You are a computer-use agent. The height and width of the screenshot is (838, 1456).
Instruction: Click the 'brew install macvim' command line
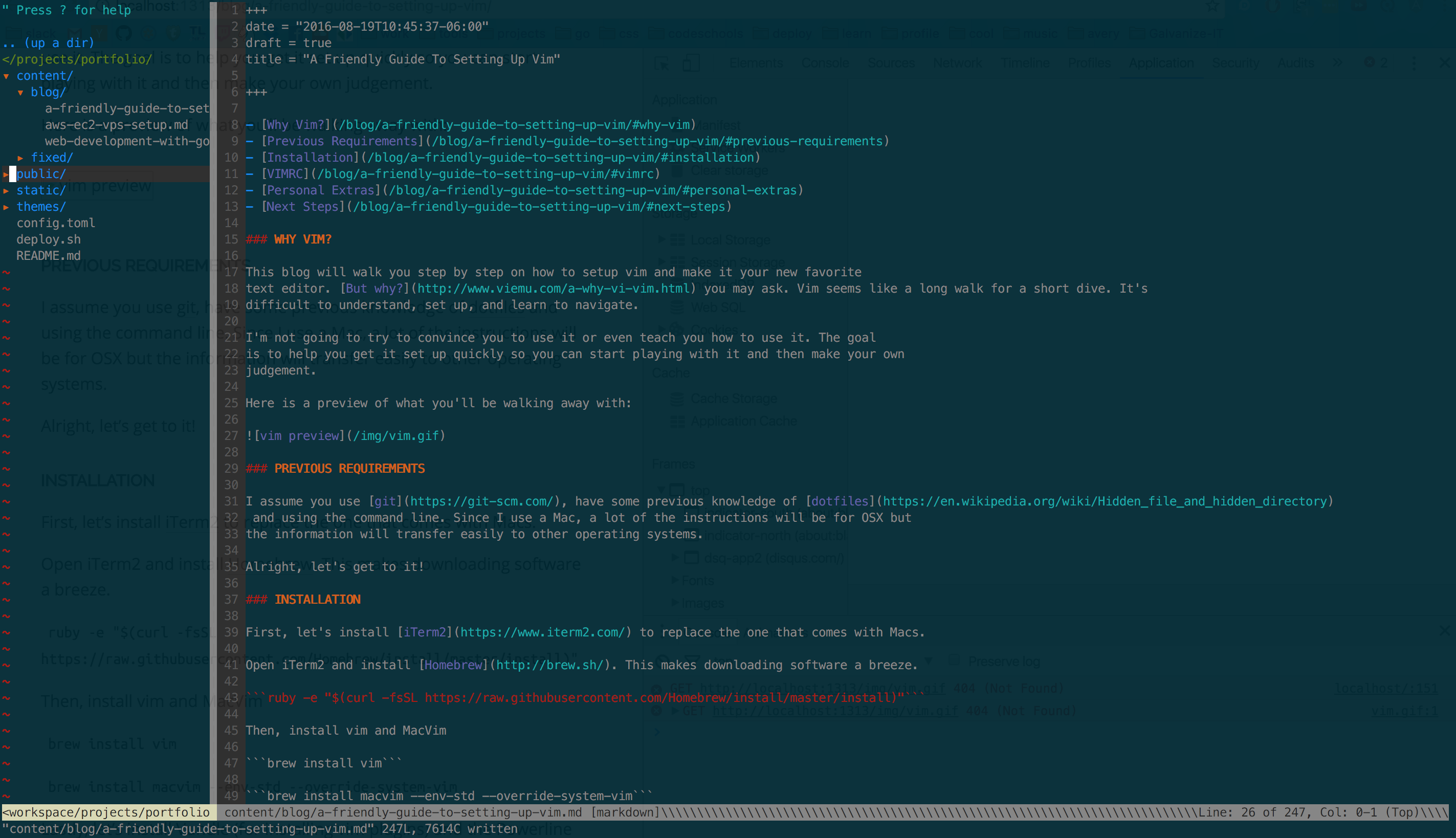tap(450, 797)
